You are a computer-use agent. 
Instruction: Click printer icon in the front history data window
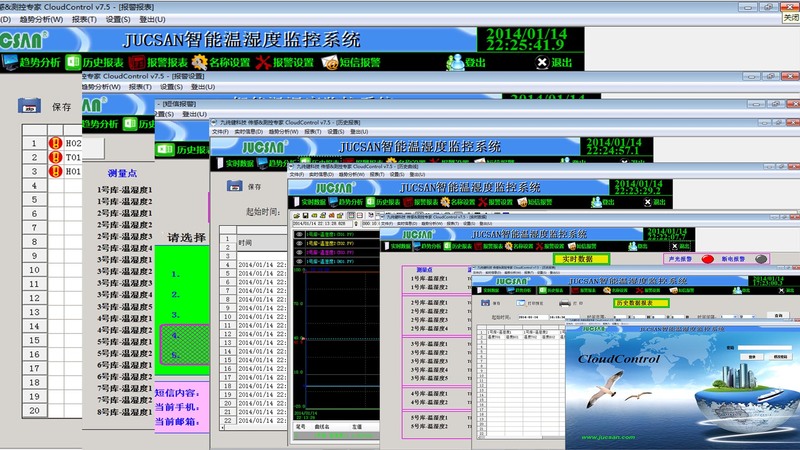click(564, 303)
